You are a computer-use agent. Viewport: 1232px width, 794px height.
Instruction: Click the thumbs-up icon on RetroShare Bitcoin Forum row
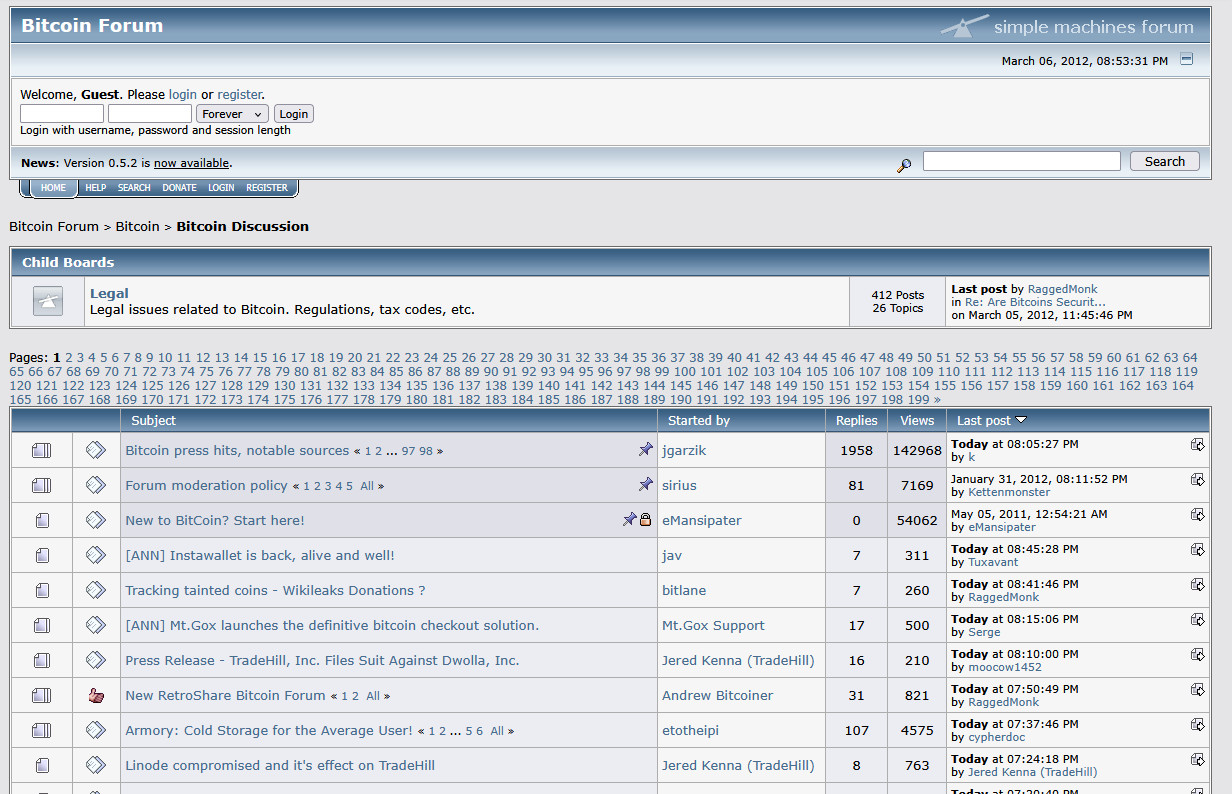pos(96,694)
